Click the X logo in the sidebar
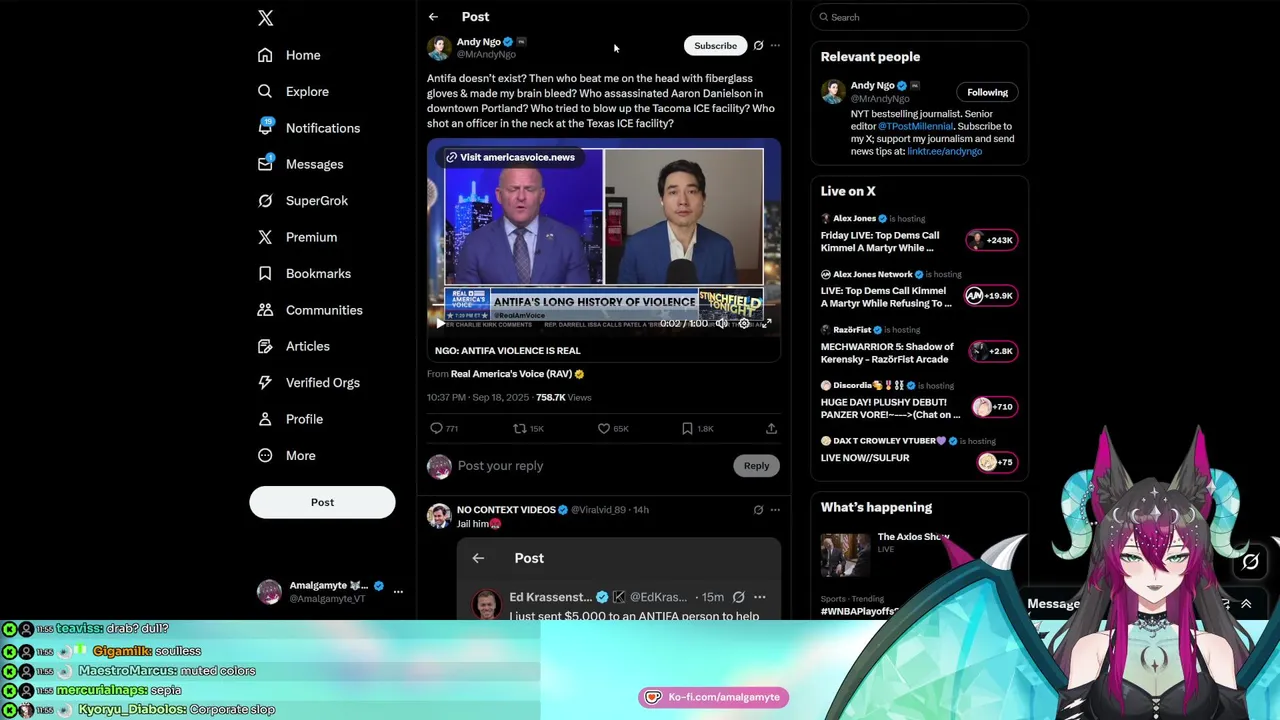This screenshot has height=720, width=1280. (265, 18)
